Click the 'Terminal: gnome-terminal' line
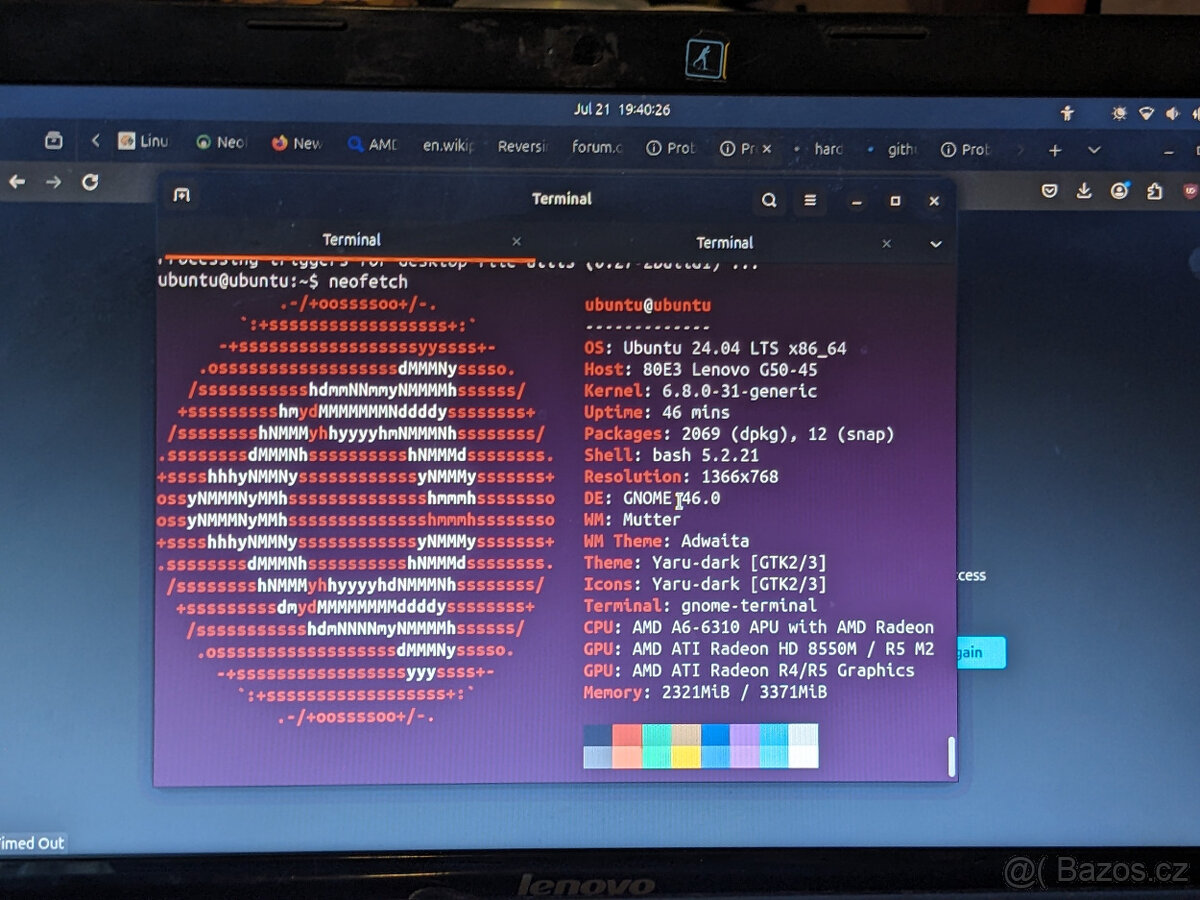Viewport: 1200px width, 900px height. coord(700,606)
